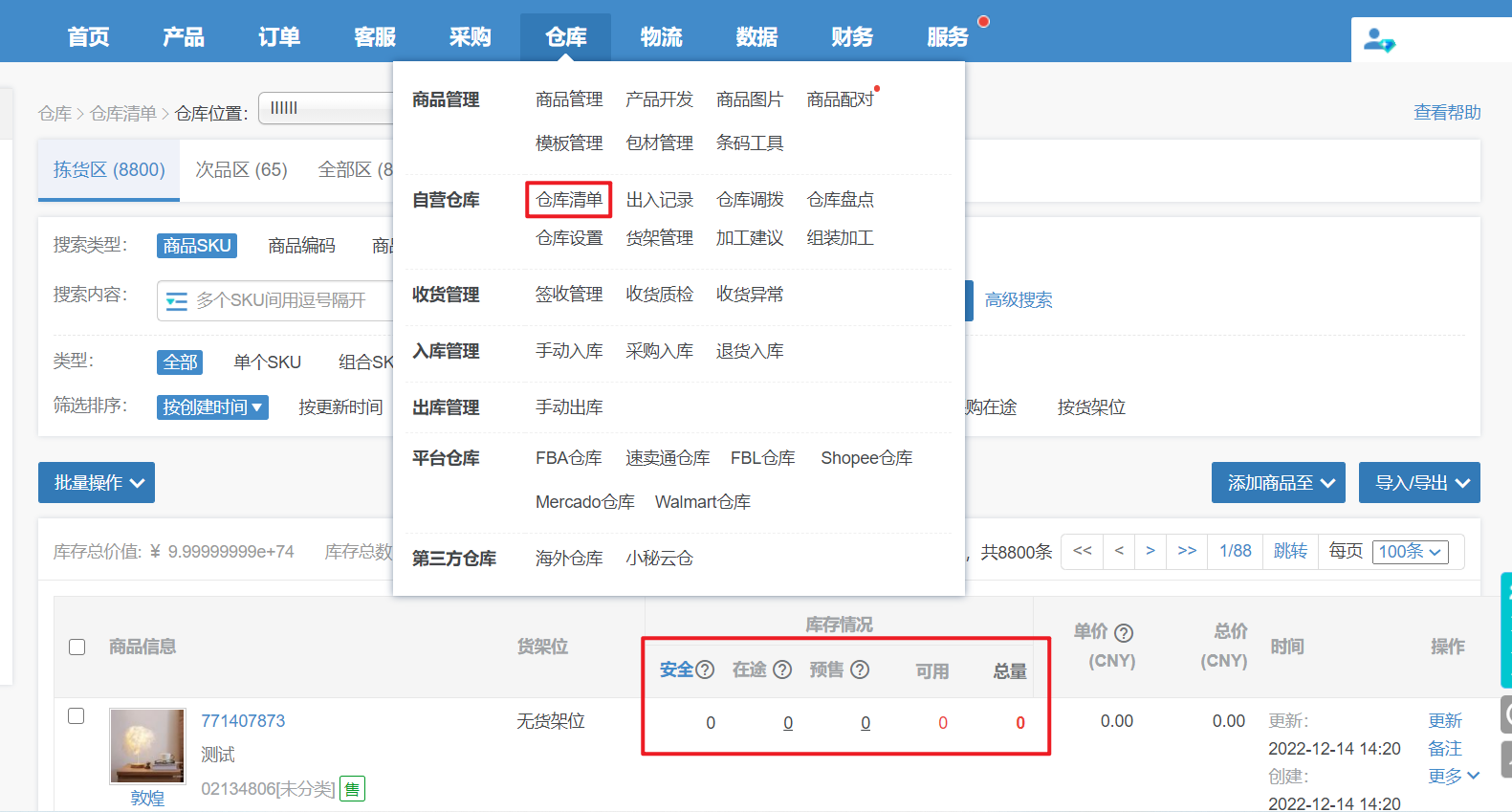Go to the last page with >> arrow

1187,551
